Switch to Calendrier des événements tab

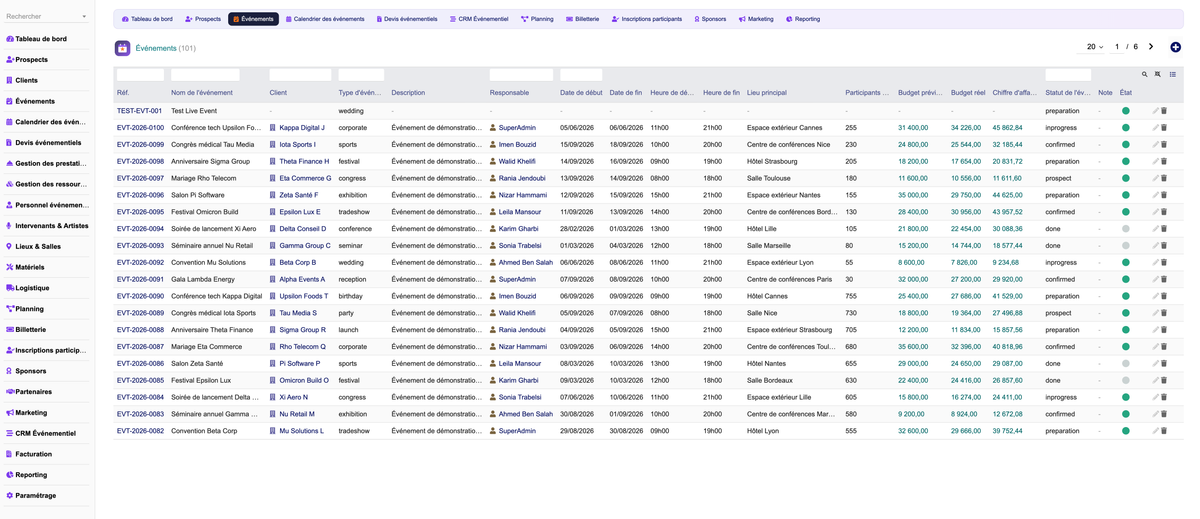(x=325, y=19)
